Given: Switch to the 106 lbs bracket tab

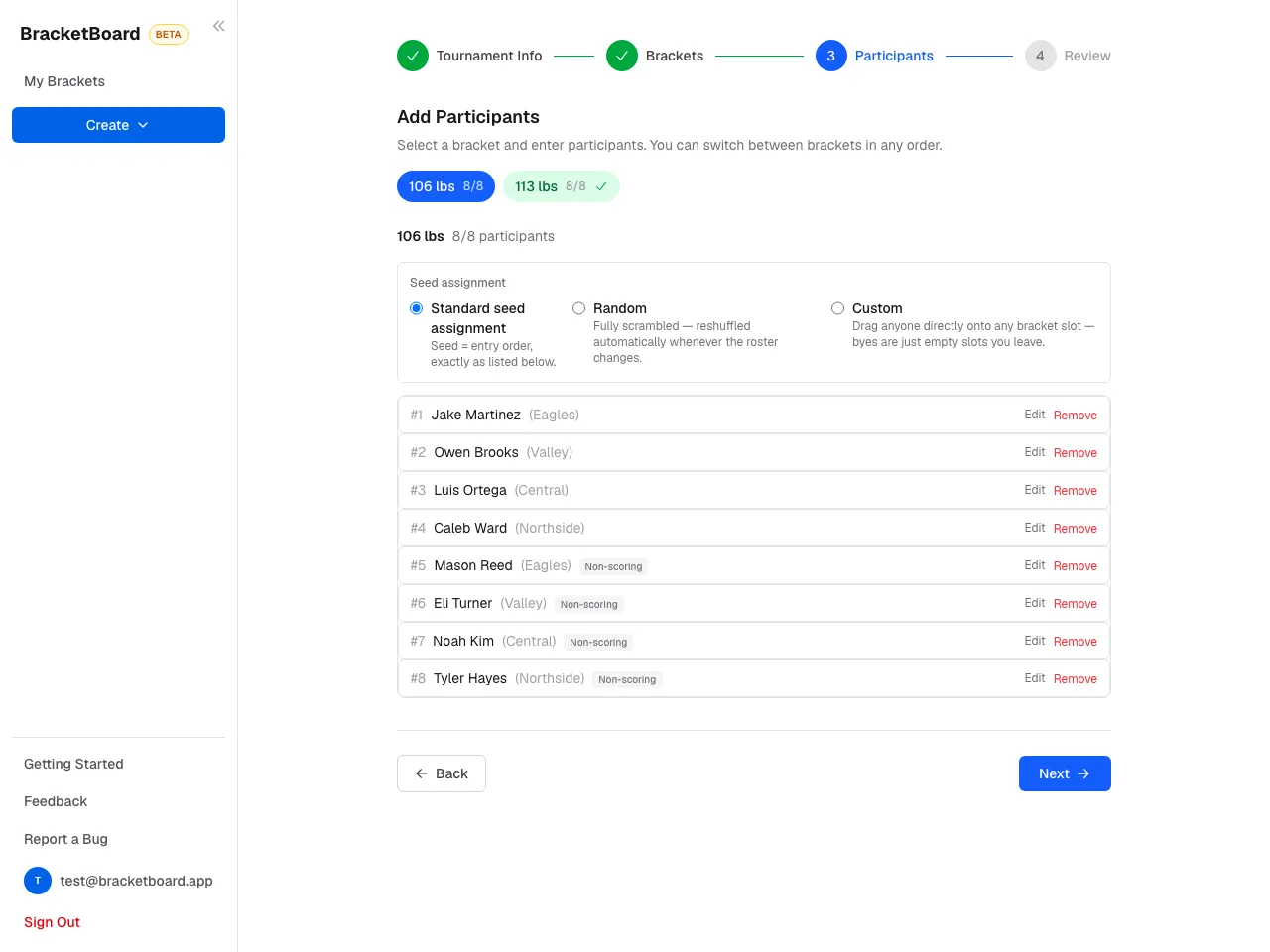Looking at the screenshot, I should click(x=445, y=186).
